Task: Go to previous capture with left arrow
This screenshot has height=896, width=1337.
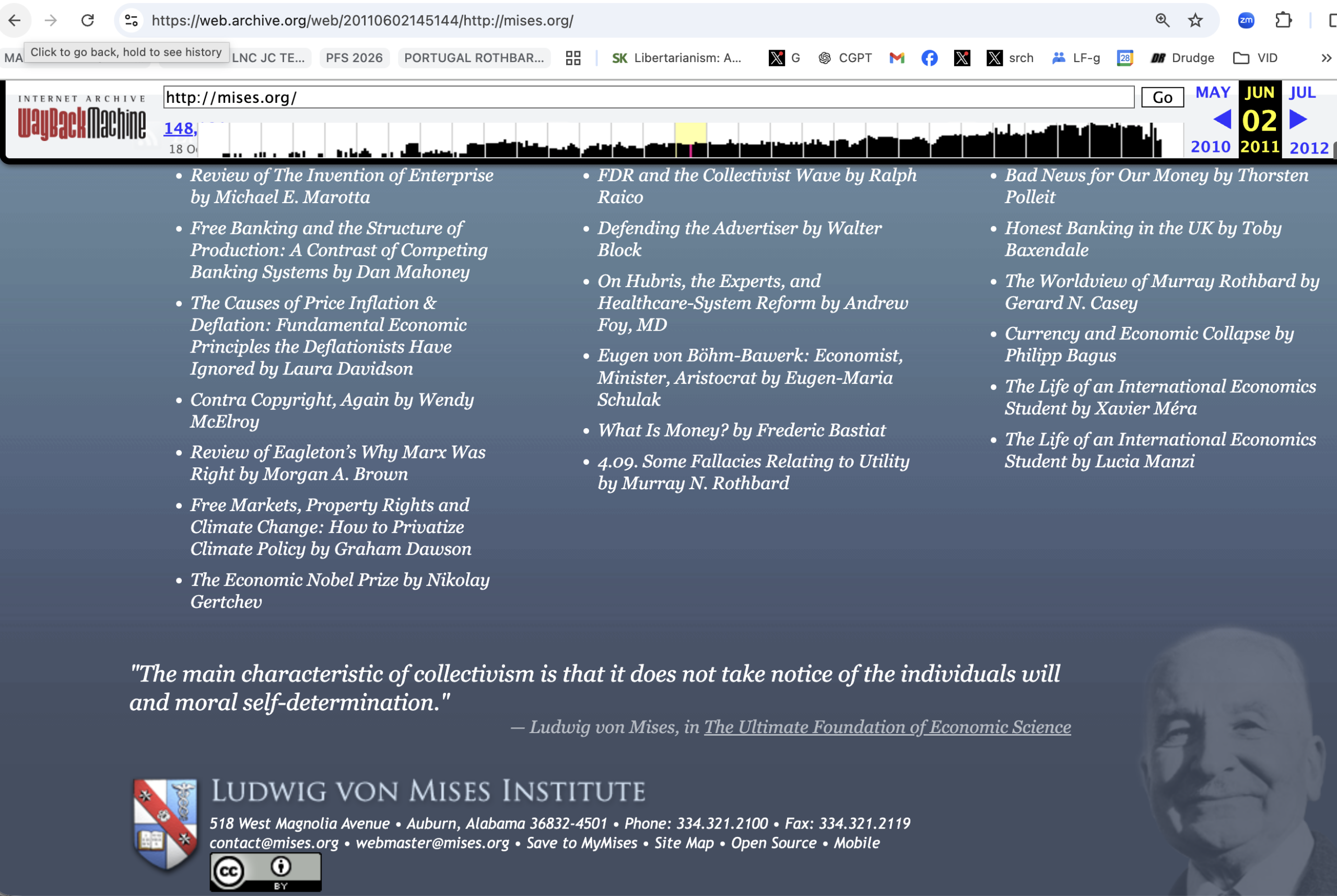Action: tap(1222, 120)
